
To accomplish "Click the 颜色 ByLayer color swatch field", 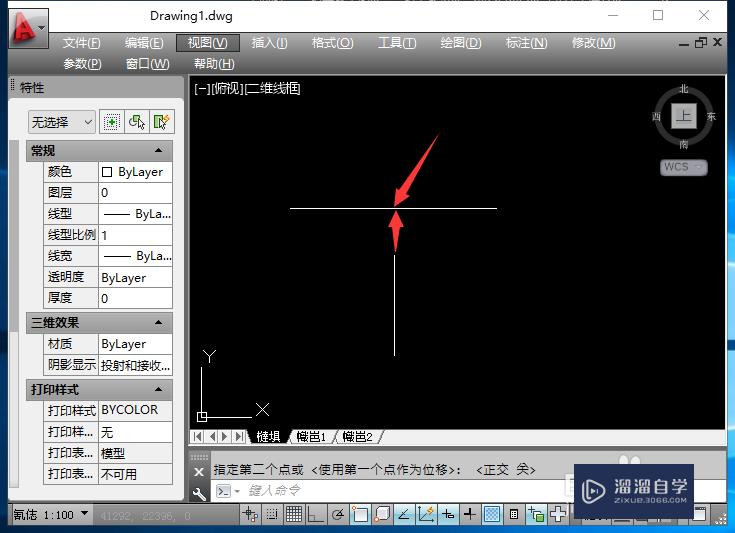I will coord(135,172).
